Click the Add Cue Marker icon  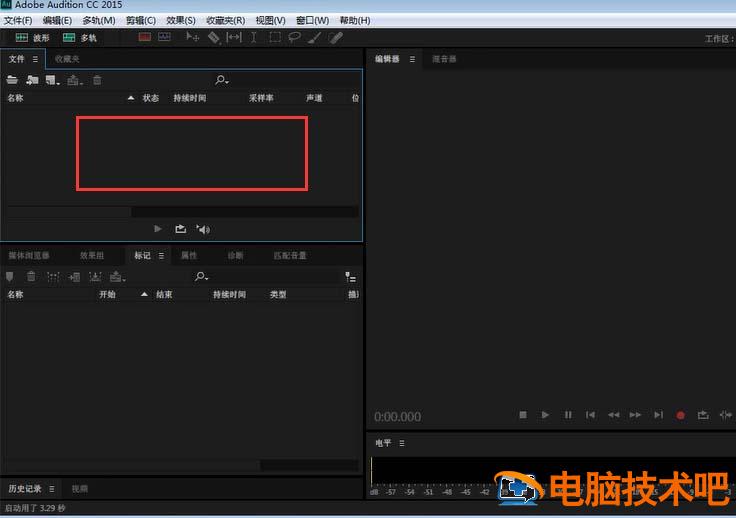click(9, 277)
